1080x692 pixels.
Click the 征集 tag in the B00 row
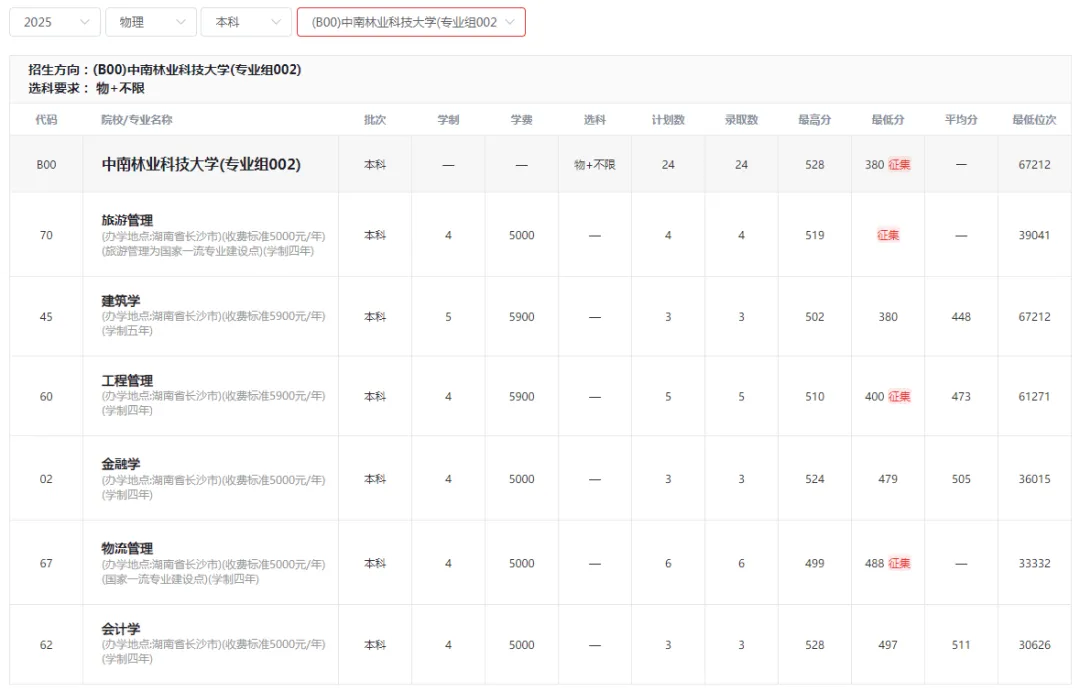[900, 165]
